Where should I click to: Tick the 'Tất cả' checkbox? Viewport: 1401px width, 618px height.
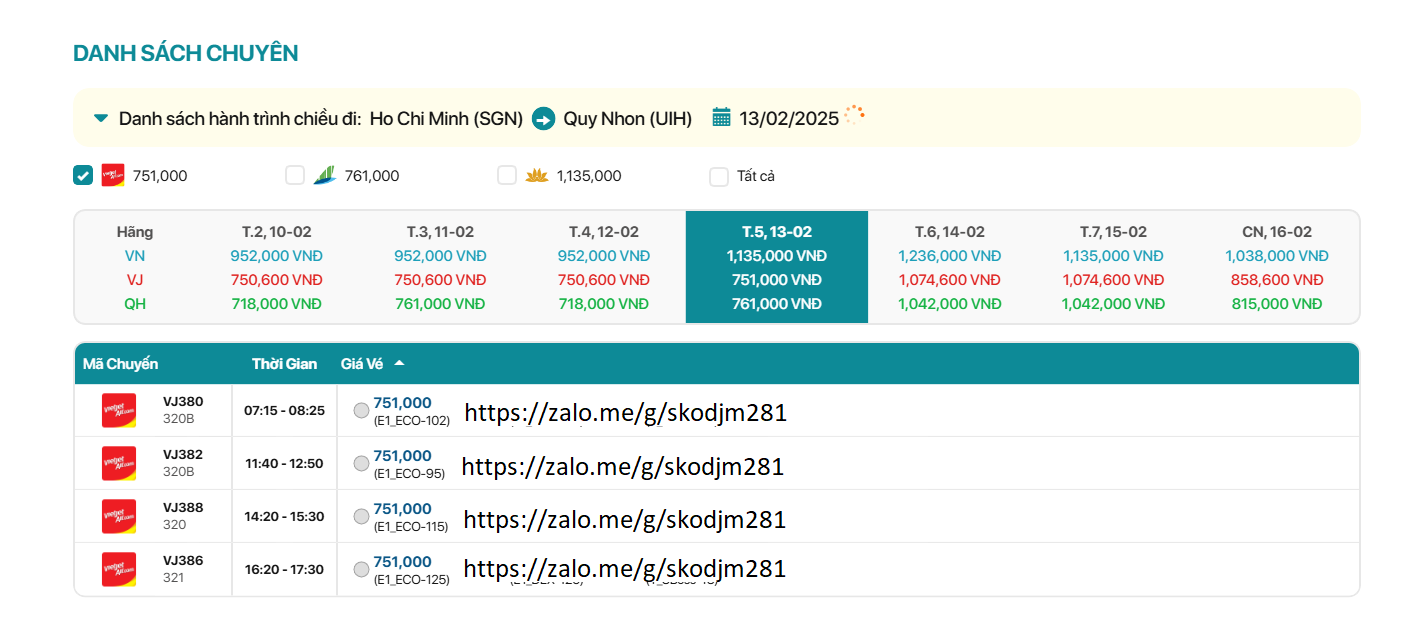719,177
